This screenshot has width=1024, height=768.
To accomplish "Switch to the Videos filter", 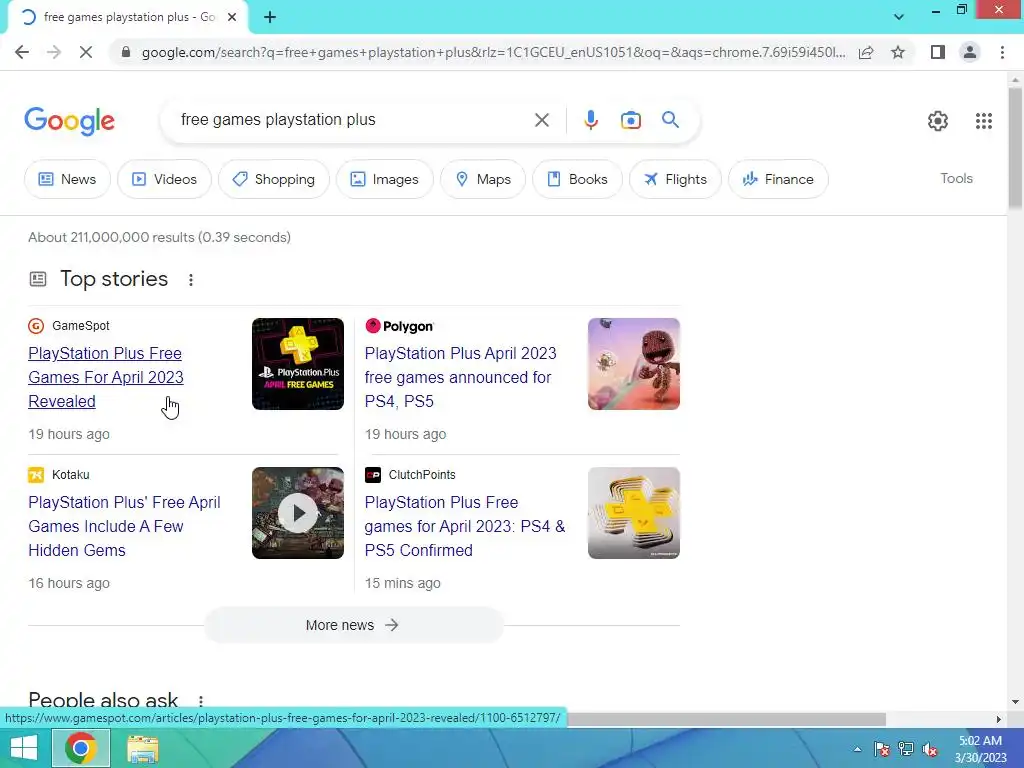I will point(164,179).
